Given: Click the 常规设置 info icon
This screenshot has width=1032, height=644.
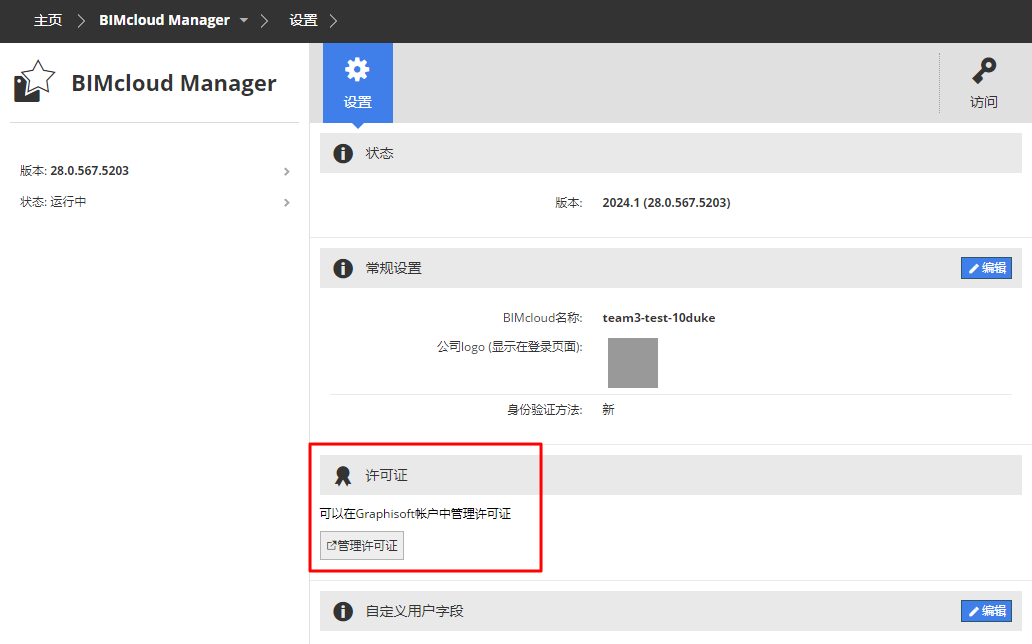Looking at the screenshot, I should (x=343, y=269).
